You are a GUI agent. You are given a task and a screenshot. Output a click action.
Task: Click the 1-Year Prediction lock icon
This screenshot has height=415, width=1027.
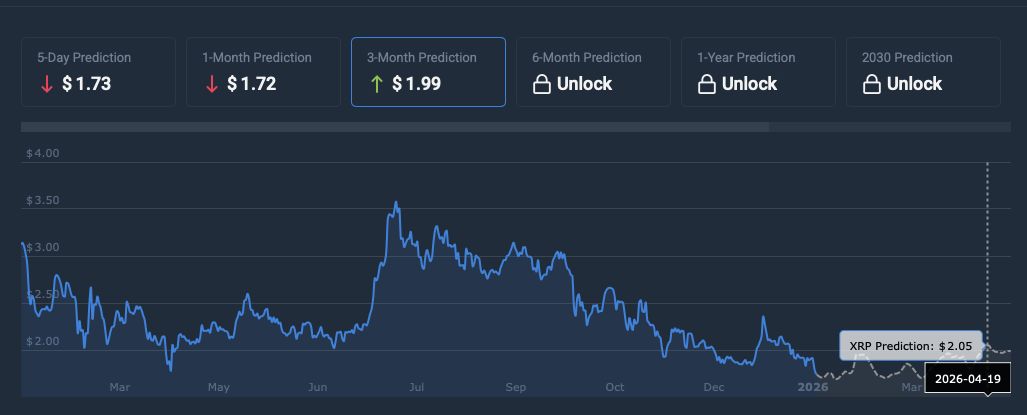click(x=707, y=84)
